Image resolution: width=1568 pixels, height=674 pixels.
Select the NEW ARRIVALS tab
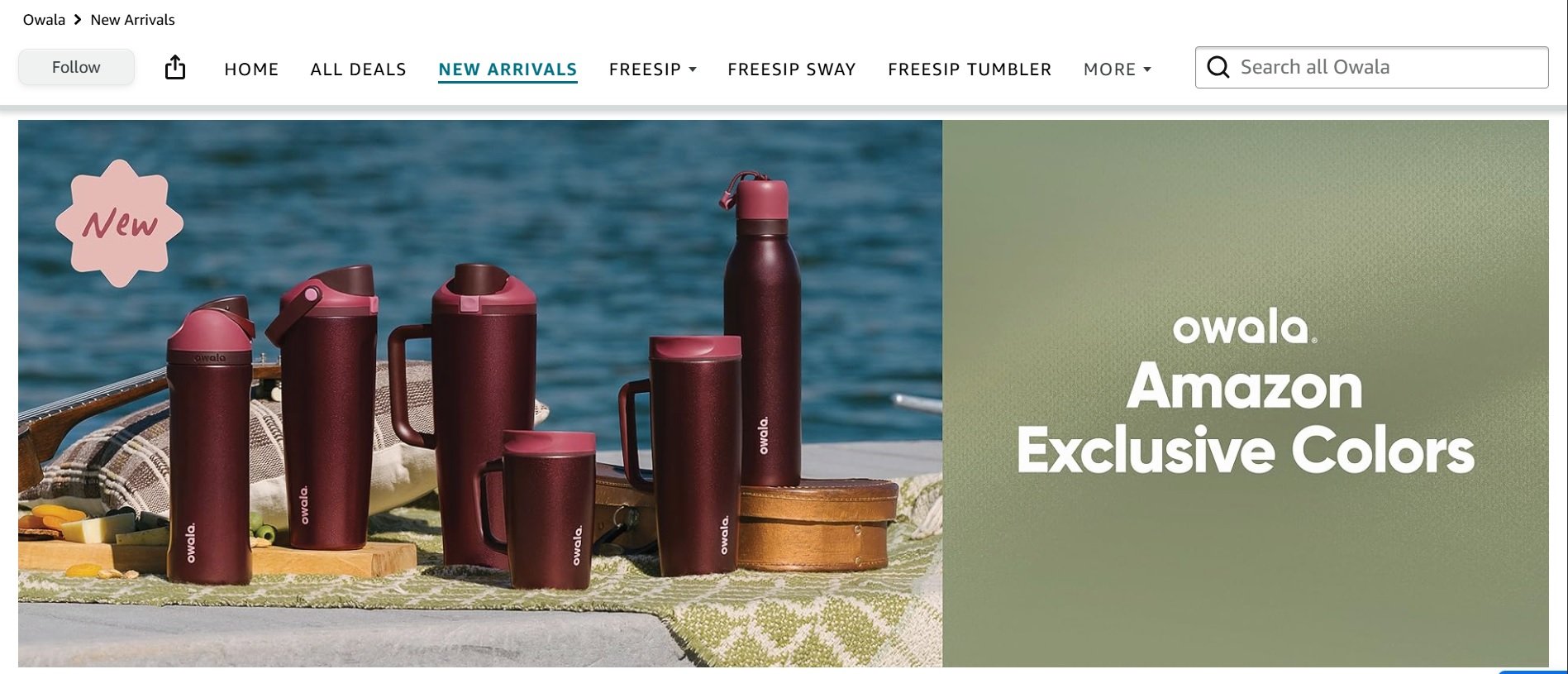click(508, 69)
